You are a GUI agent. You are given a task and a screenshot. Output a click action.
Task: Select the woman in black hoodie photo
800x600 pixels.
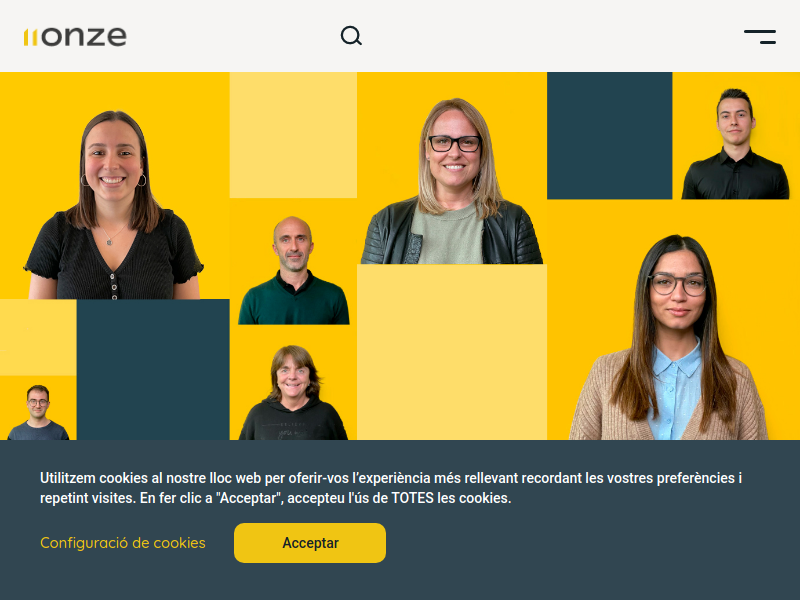tap(293, 393)
